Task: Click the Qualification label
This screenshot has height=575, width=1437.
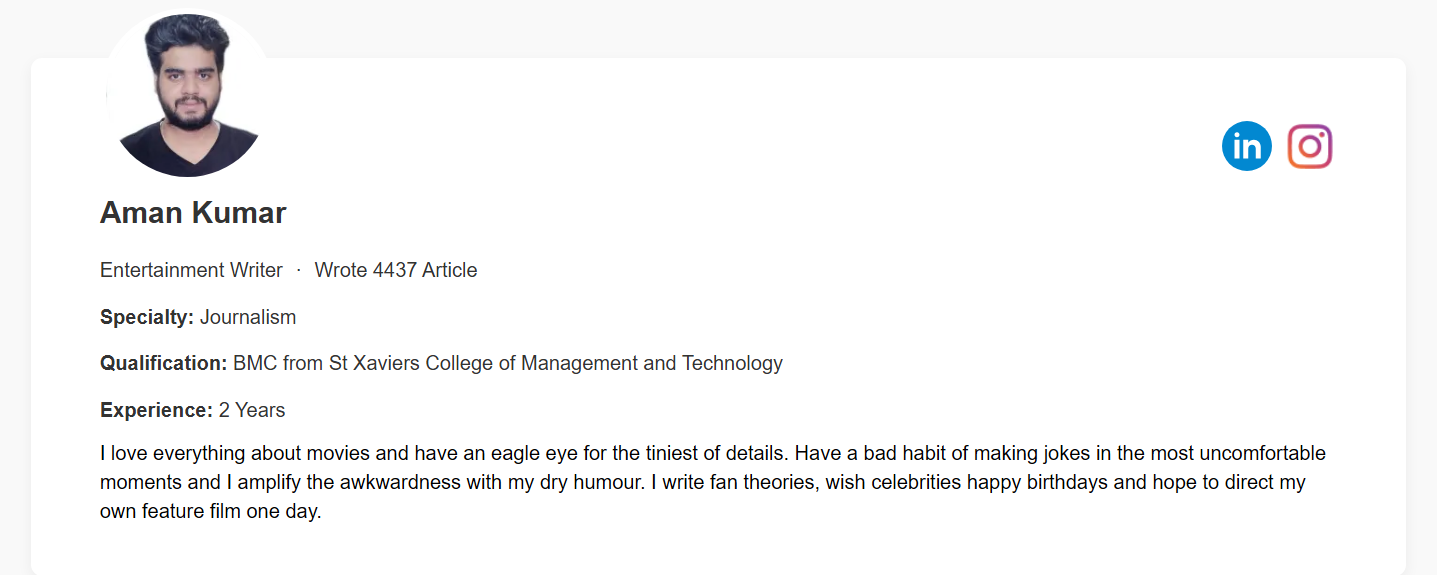Action: 163,363
